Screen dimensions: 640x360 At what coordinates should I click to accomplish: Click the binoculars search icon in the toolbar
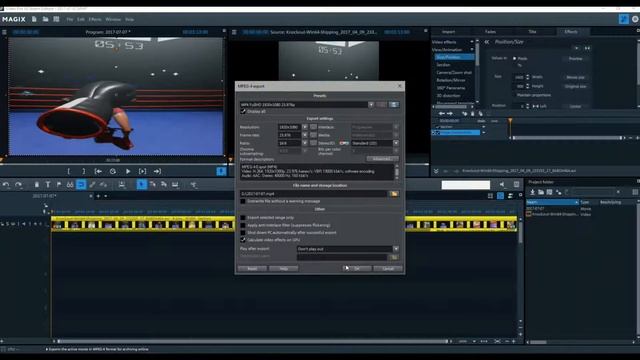click(70, 185)
